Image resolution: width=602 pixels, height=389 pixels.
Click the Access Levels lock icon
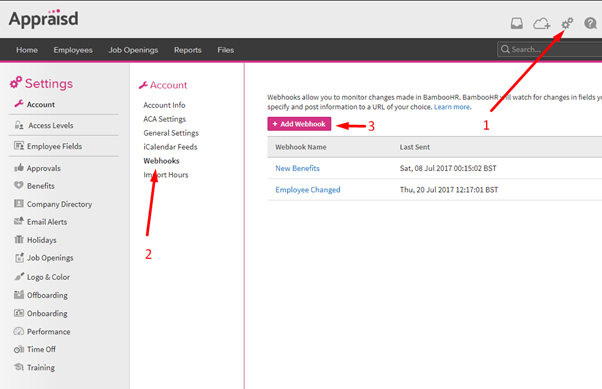point(19,125)
